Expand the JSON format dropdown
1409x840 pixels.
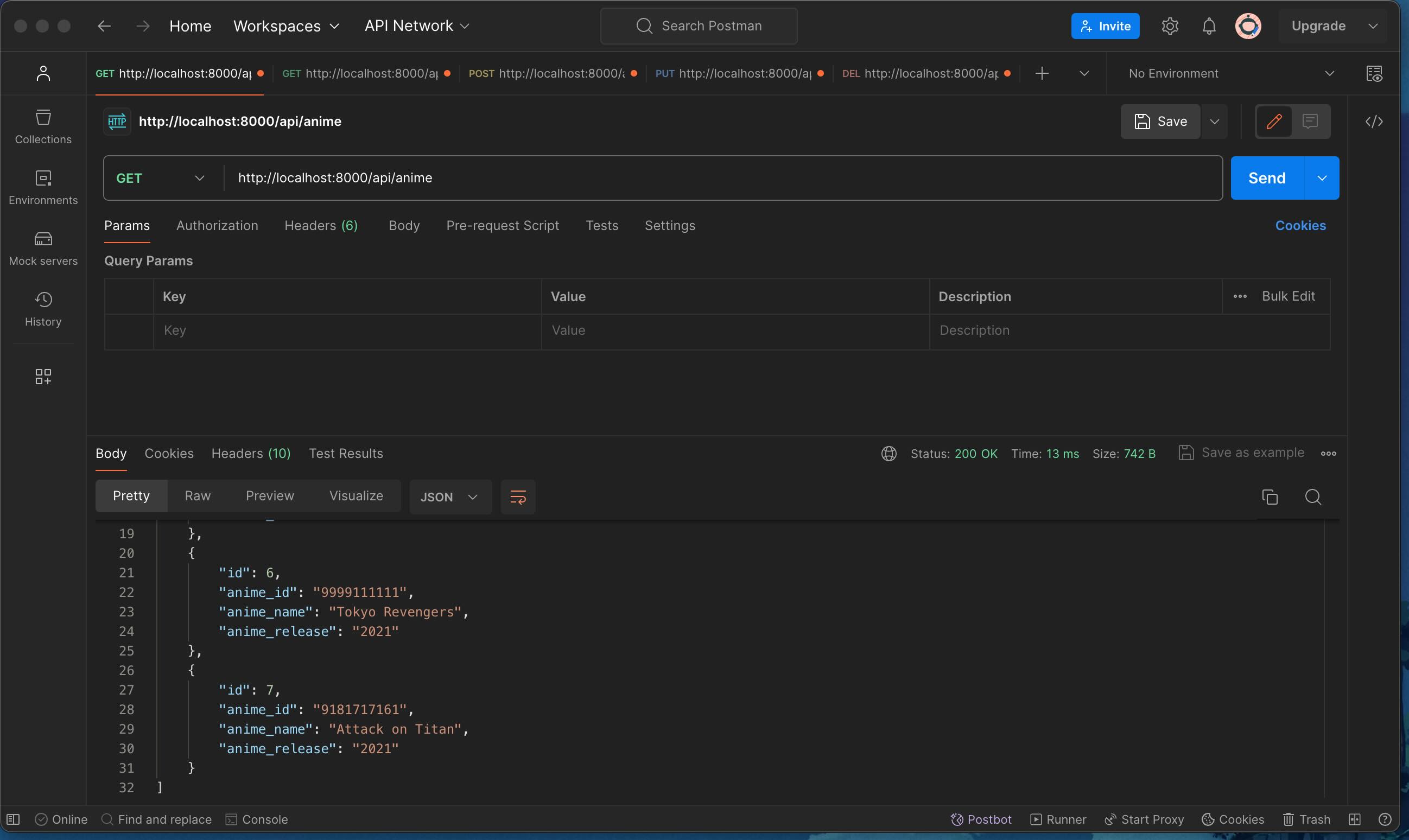pyautogui.click(x=449, y=497)
